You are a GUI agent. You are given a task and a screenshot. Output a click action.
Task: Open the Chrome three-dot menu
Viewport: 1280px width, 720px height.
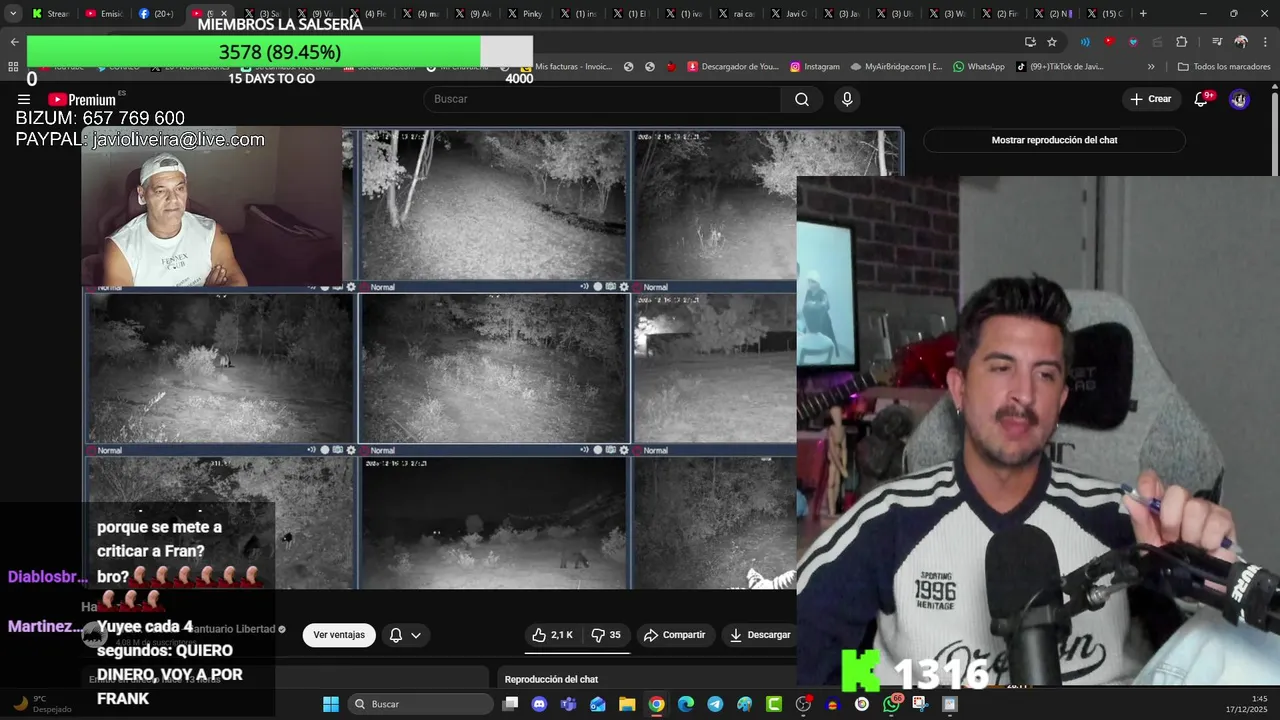1266,42
